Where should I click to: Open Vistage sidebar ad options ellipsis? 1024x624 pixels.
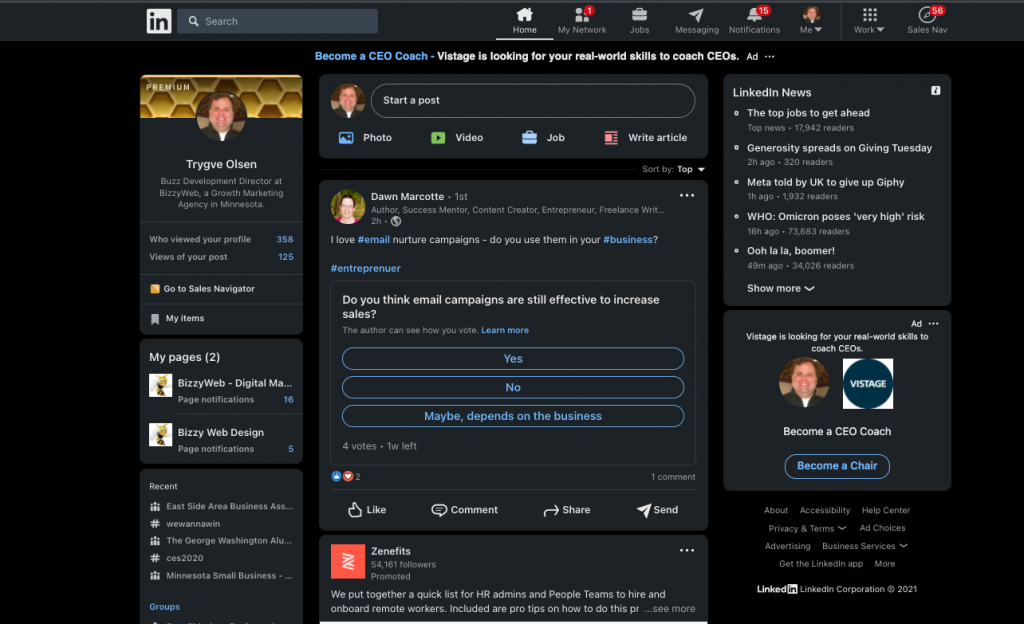(933, 324)
